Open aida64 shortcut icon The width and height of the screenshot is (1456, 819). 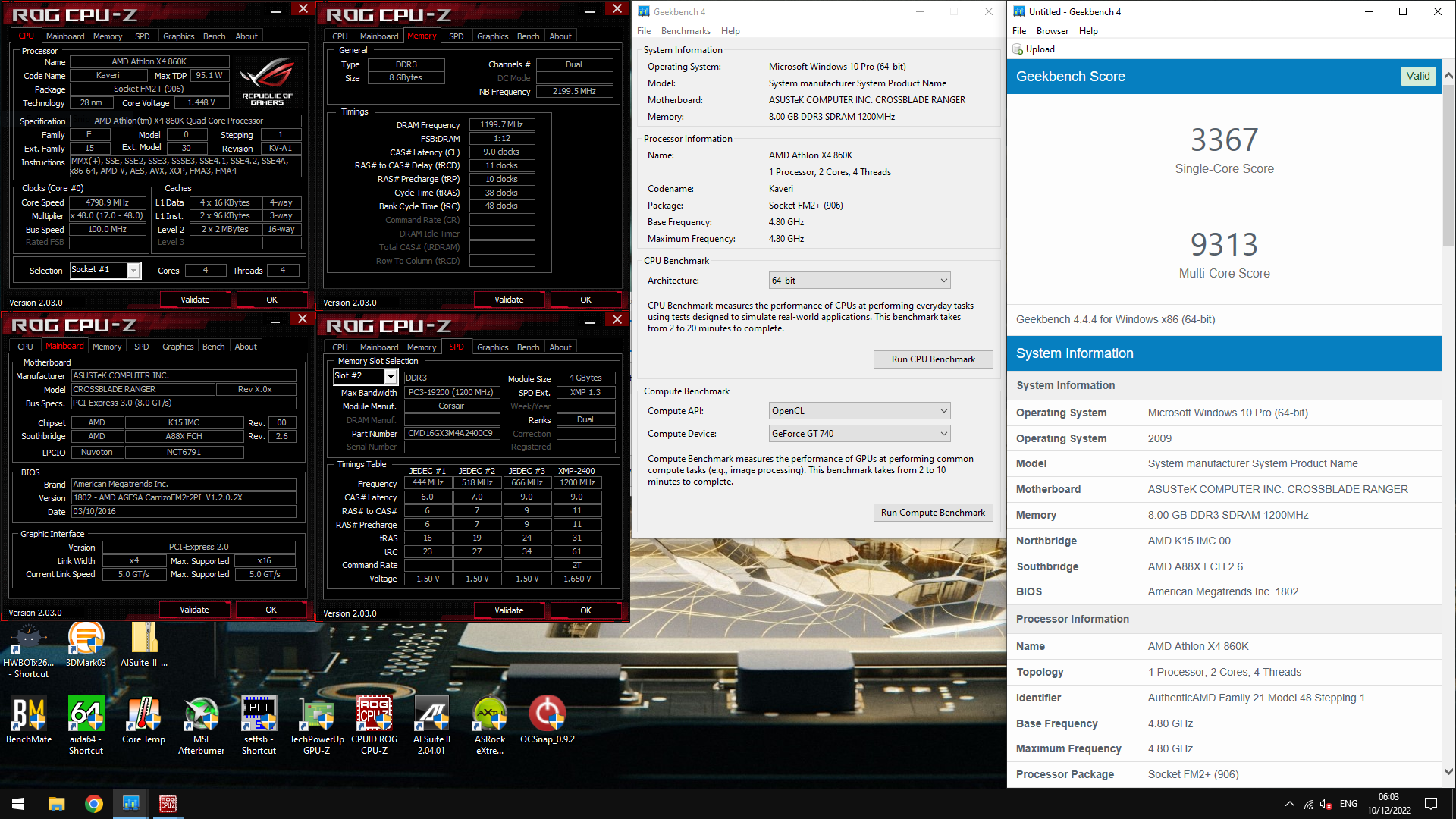(x=86, y=725)
